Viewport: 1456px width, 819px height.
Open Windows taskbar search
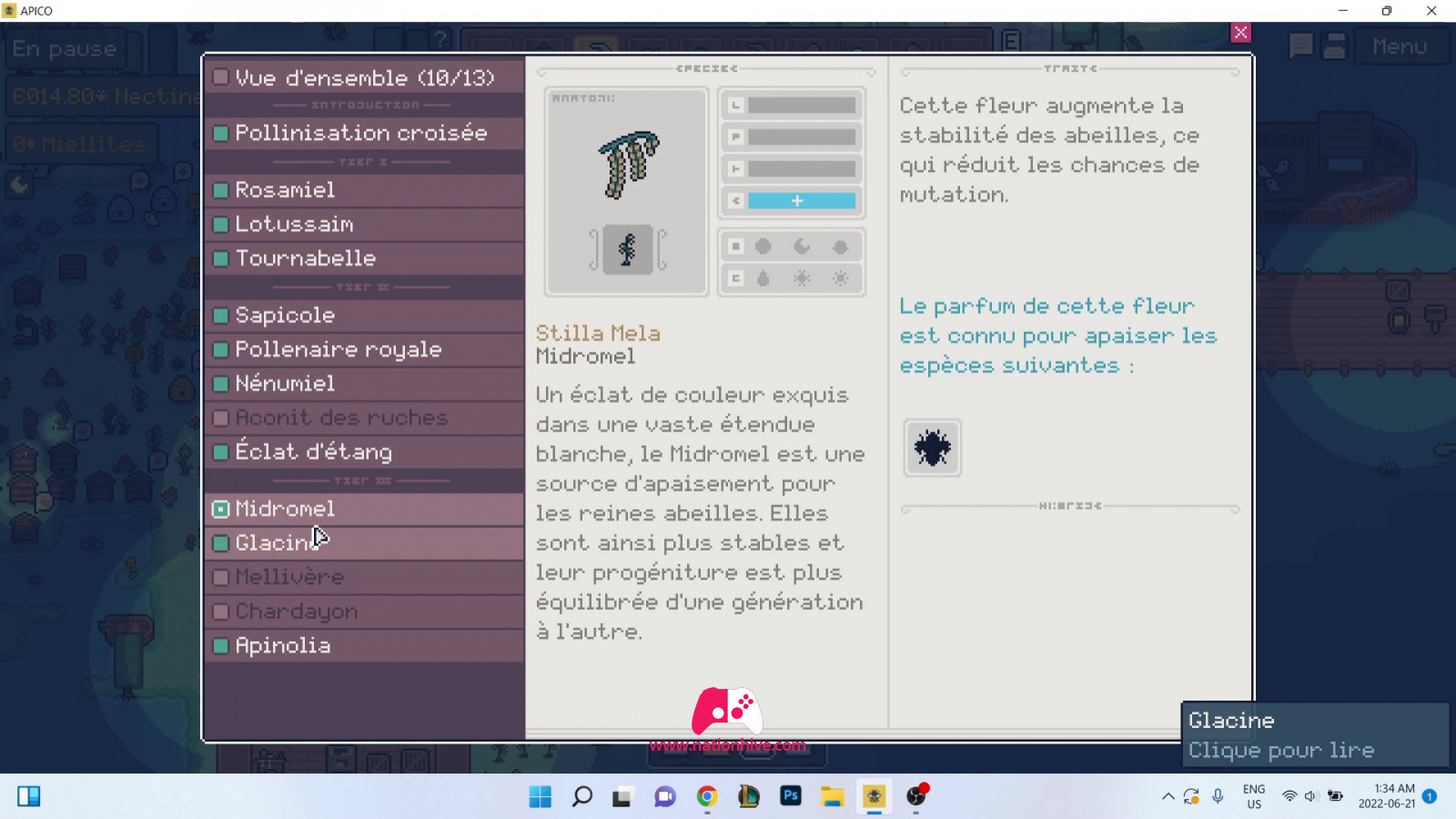581,797
